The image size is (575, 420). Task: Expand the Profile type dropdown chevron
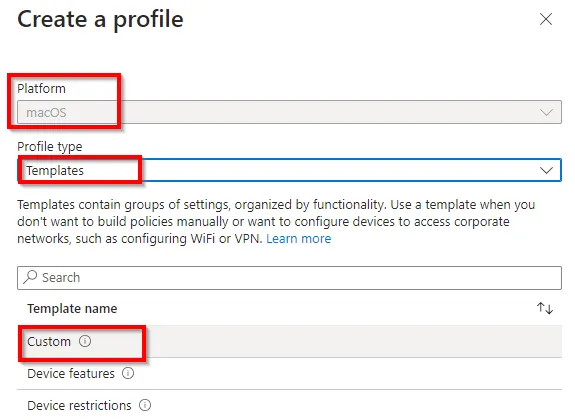[546, 170]
